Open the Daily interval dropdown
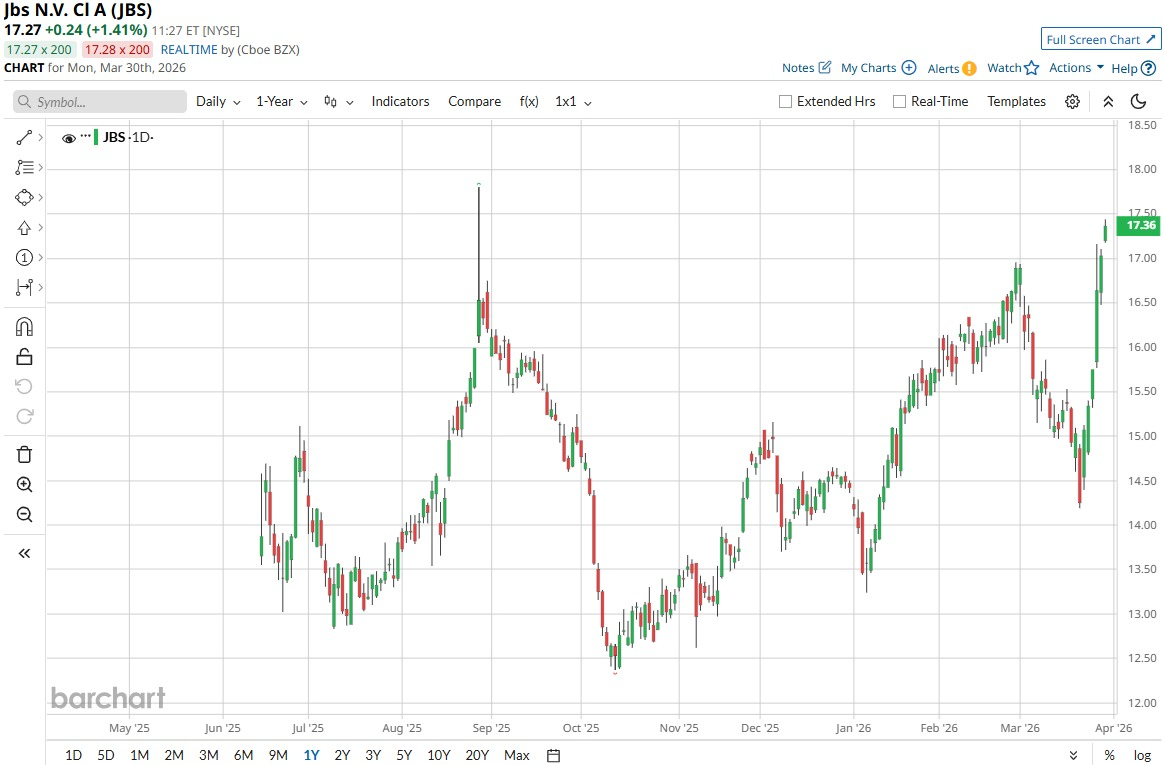The height and width of the screenshot is (765, 1164). coord(218,102)
